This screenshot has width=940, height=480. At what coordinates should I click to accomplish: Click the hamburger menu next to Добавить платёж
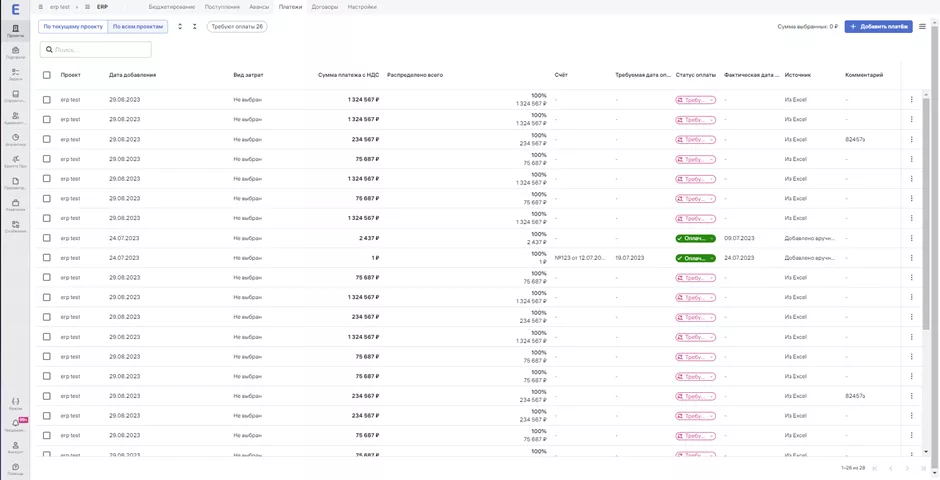tap(922, 27)
